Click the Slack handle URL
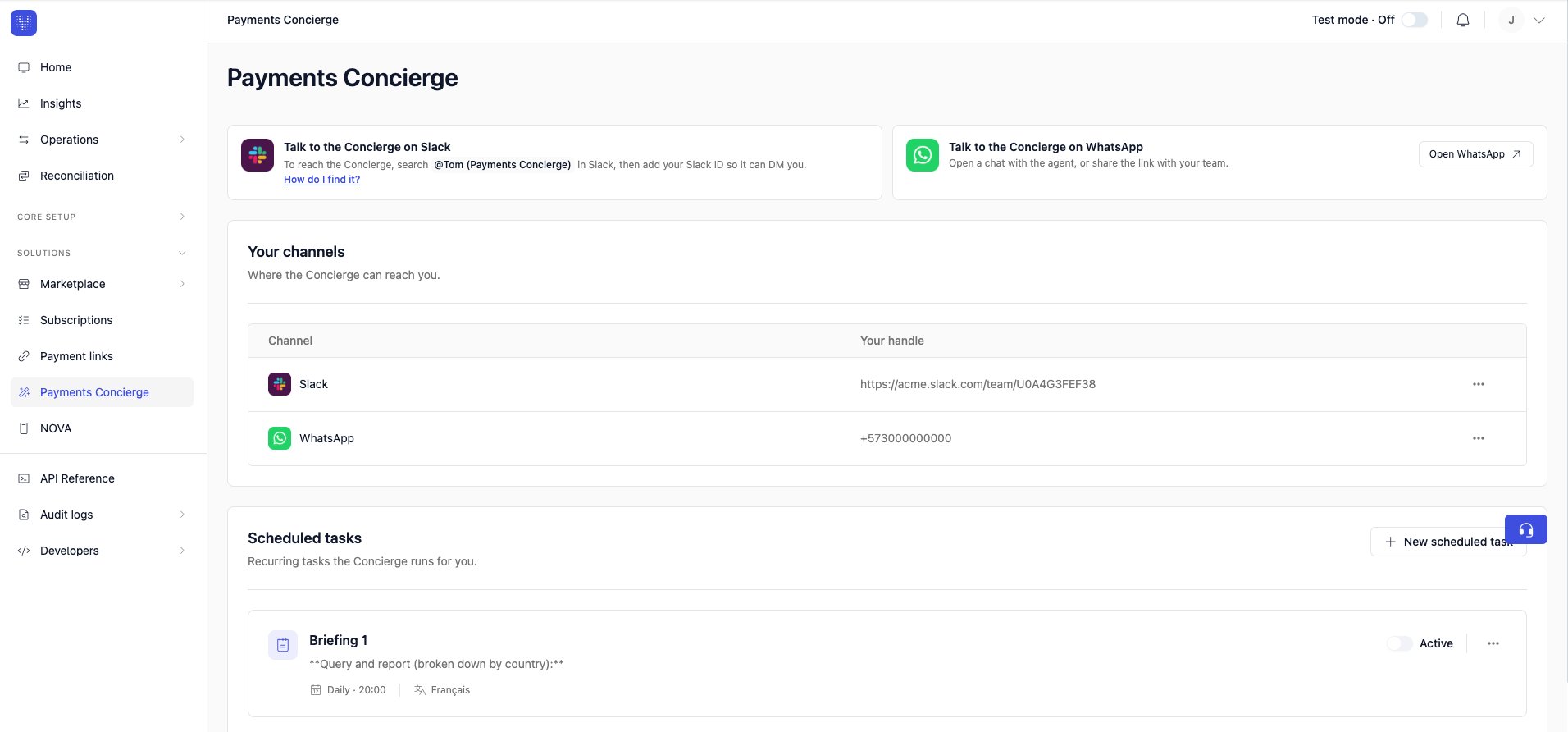 point(978,384)
